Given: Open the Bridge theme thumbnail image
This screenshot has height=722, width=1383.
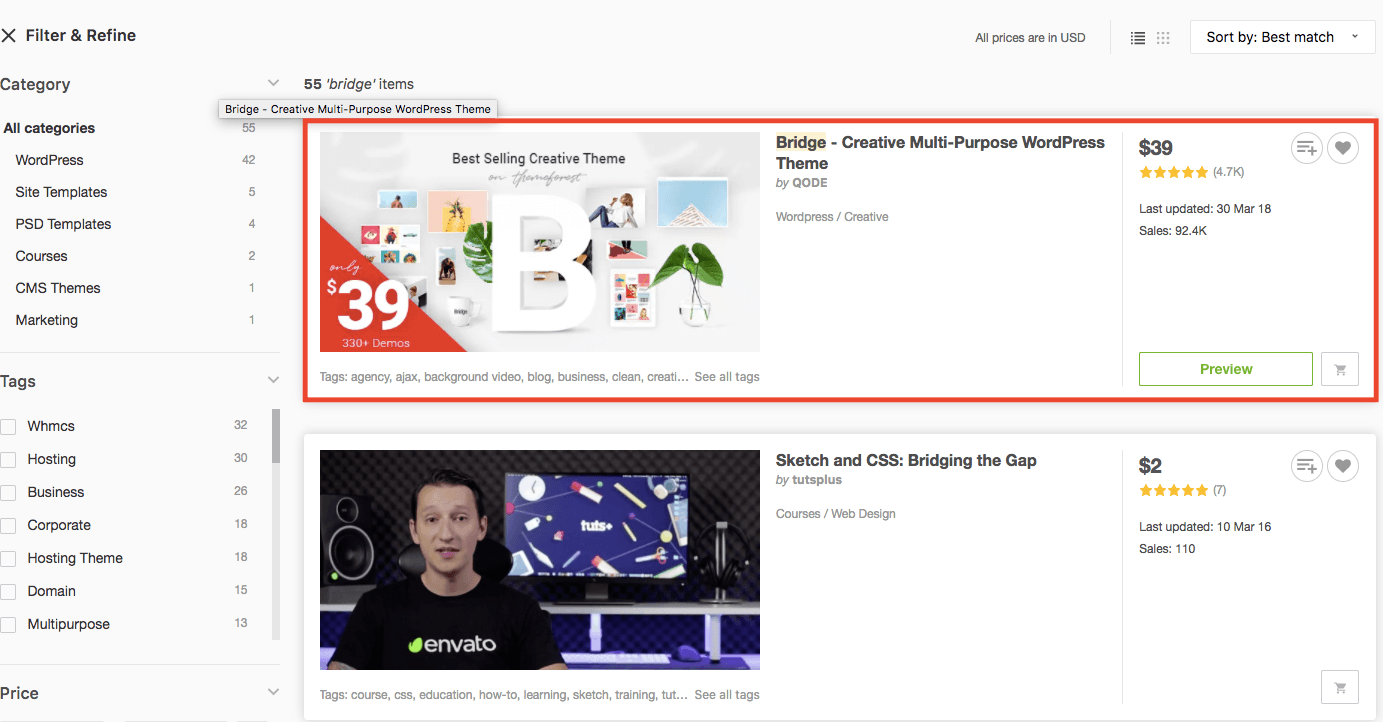Looking at the screenshot, I should pyautogui.click(x=540, y=242).
